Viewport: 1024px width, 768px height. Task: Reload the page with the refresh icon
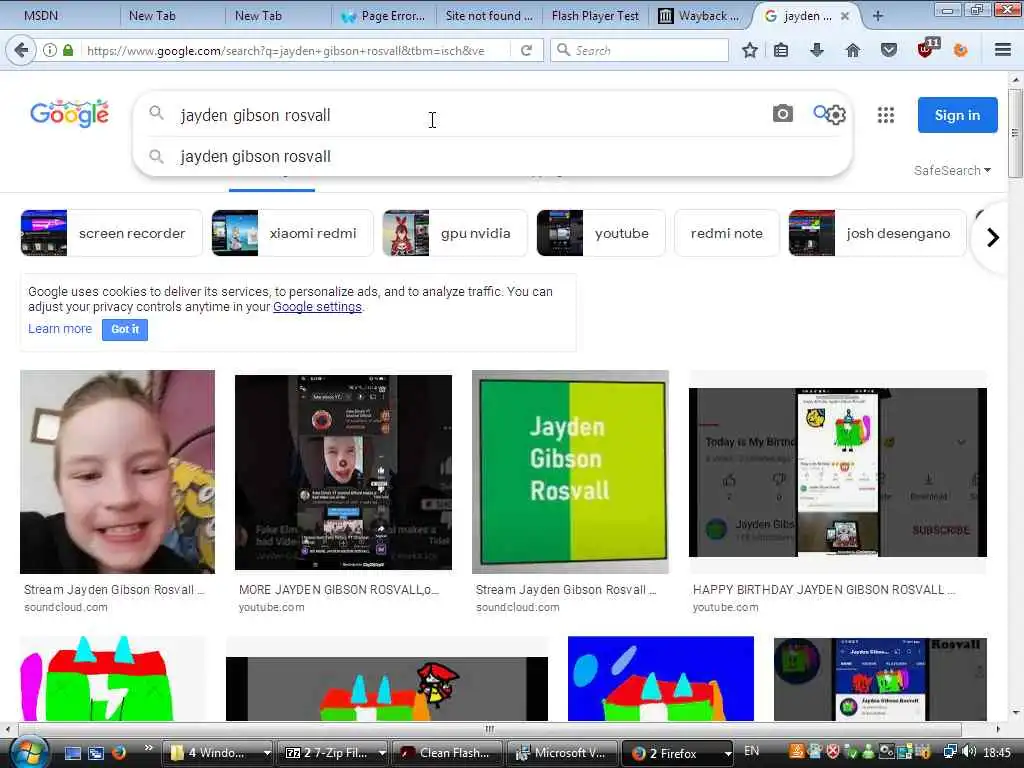click(526, 50)
